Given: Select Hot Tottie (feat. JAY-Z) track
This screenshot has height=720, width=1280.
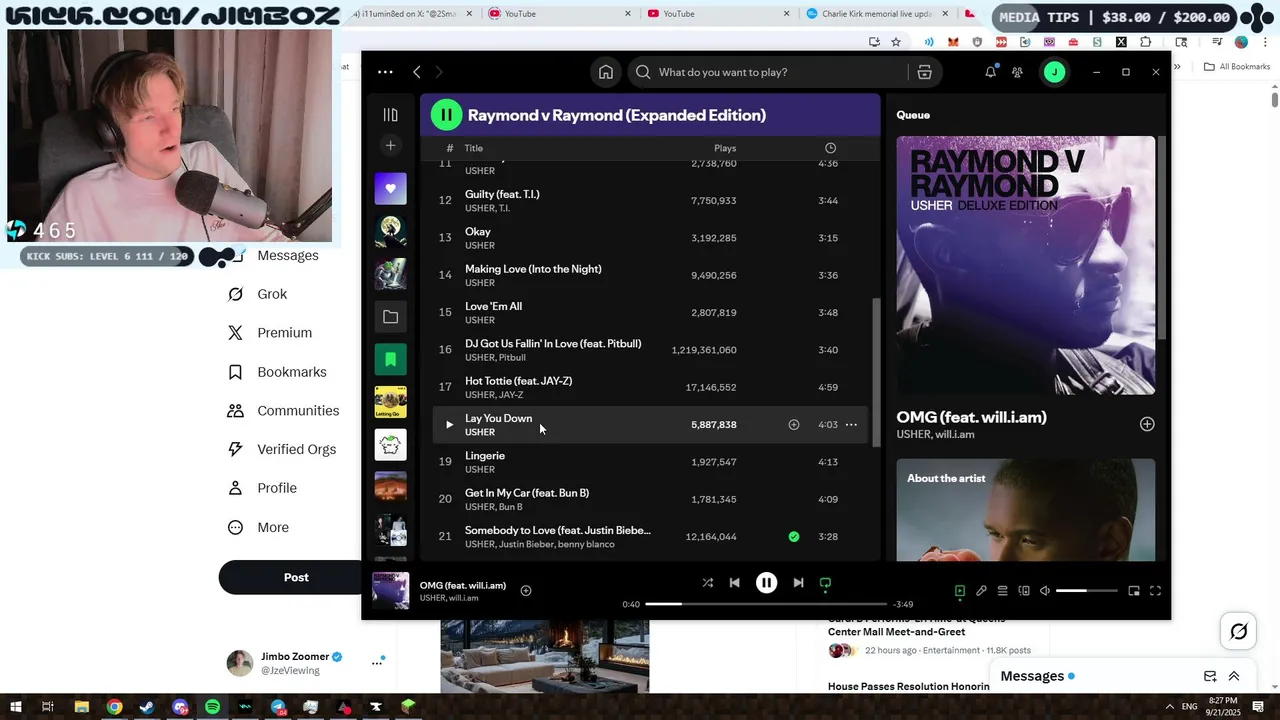Looking at the screenshot, I should (651, 387).
